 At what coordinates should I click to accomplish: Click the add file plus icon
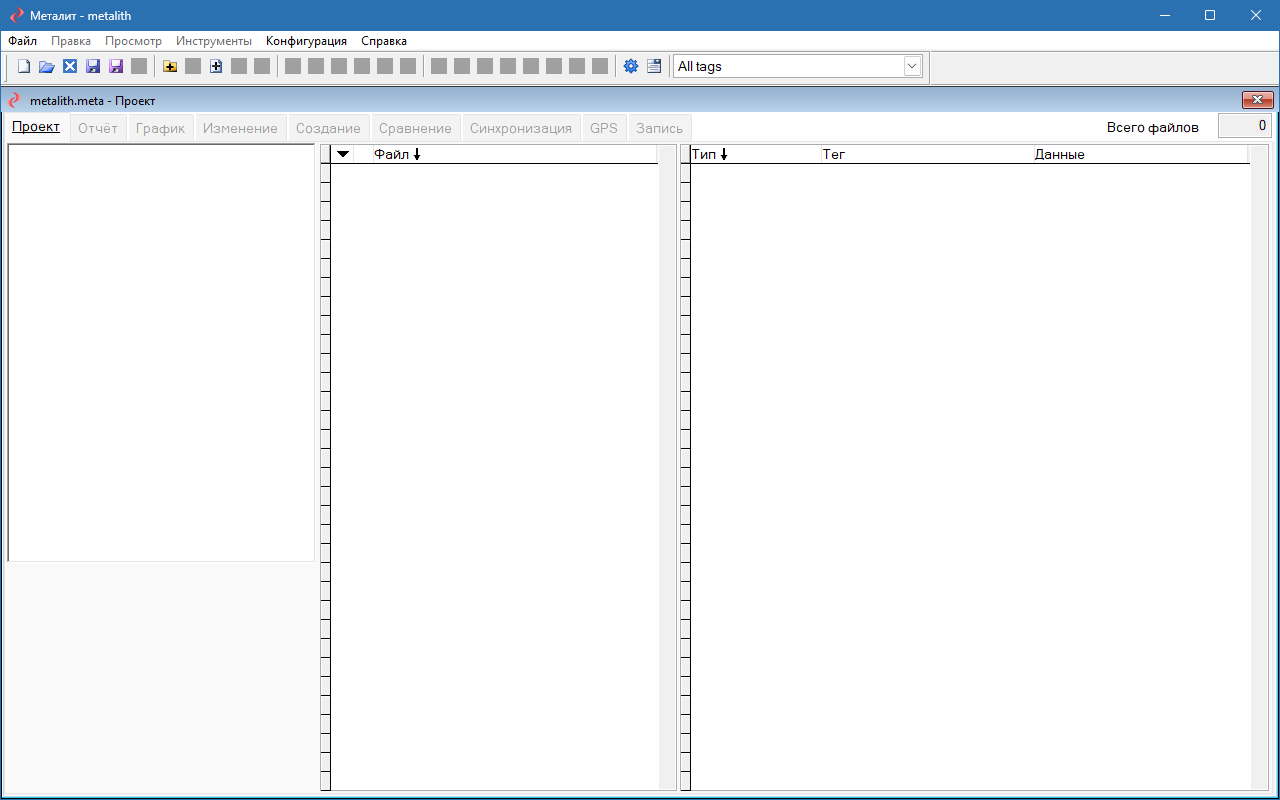[216, 66]
